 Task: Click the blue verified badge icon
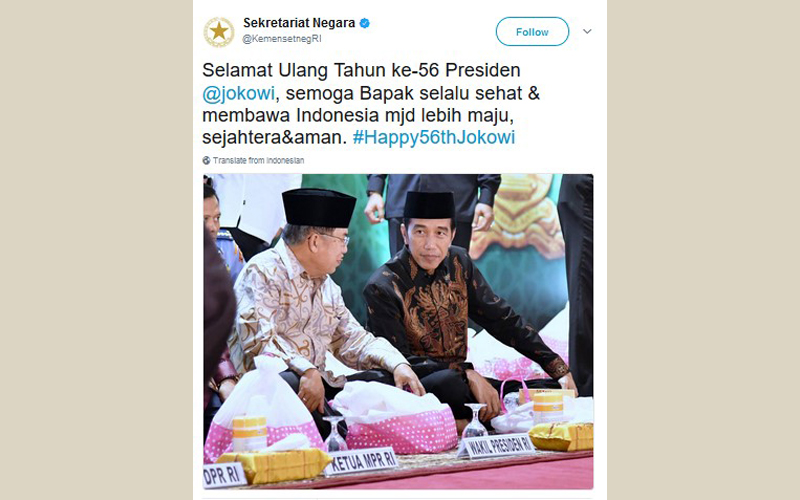coord(364,23)
